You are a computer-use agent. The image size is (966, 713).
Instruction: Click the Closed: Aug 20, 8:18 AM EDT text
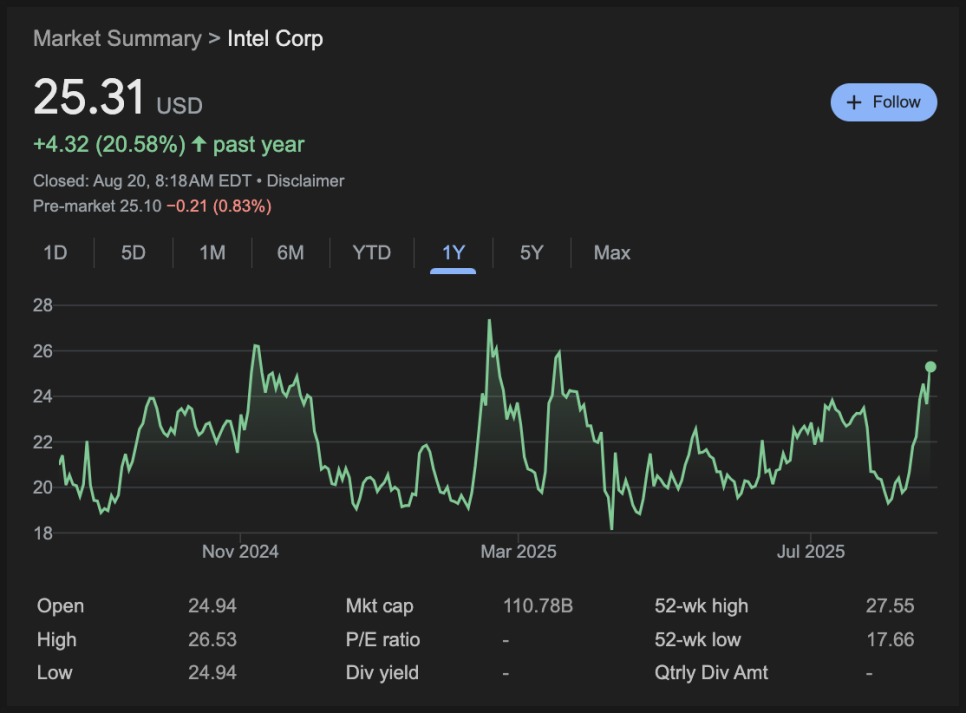tap(142, 181)
